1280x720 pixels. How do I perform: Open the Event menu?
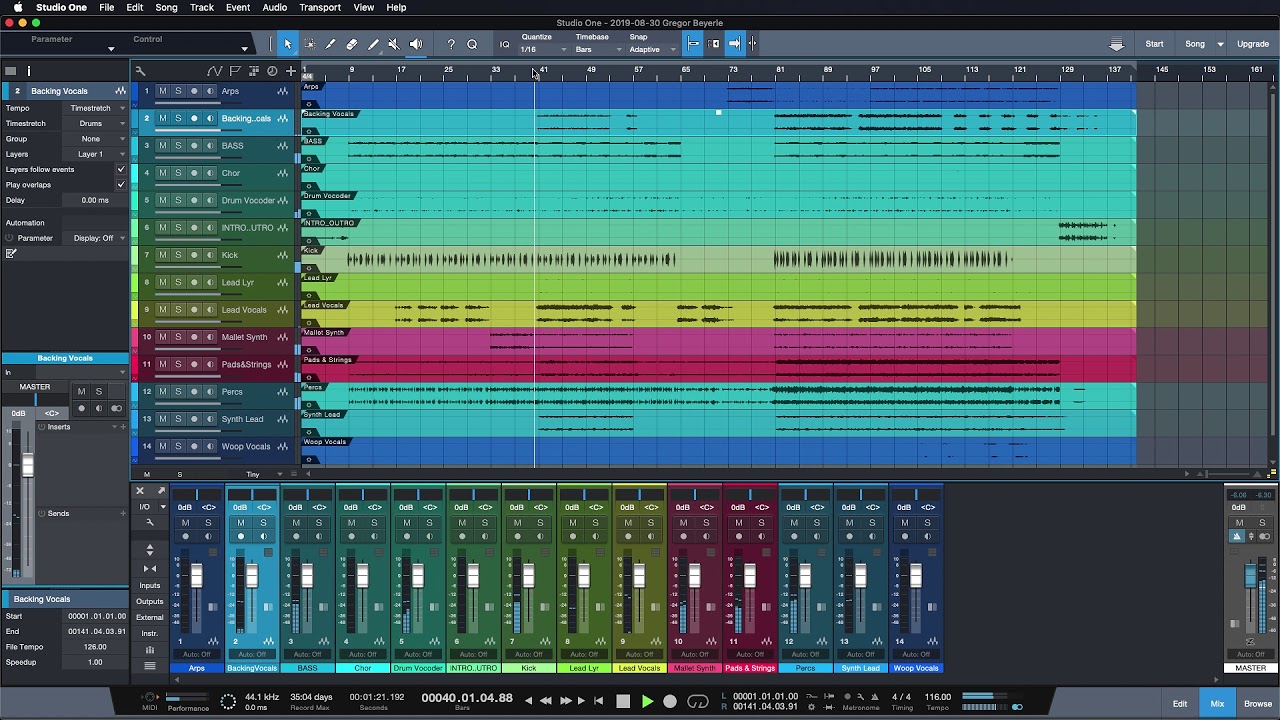238,7
